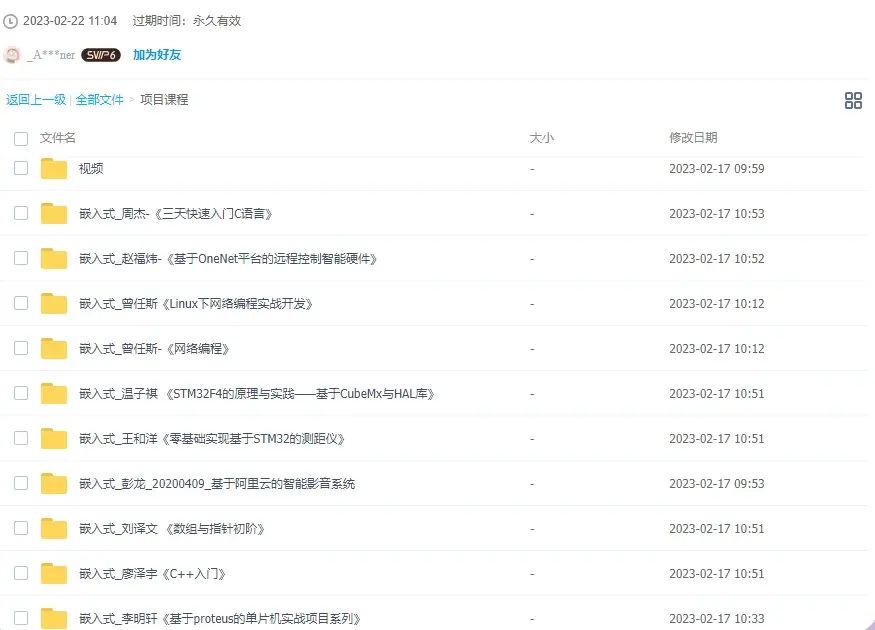Open 嵌入式_曾任斯-《网络编程》 folder name
The height and width of the screenshot is (630, 875).
[x=155, y=349]
